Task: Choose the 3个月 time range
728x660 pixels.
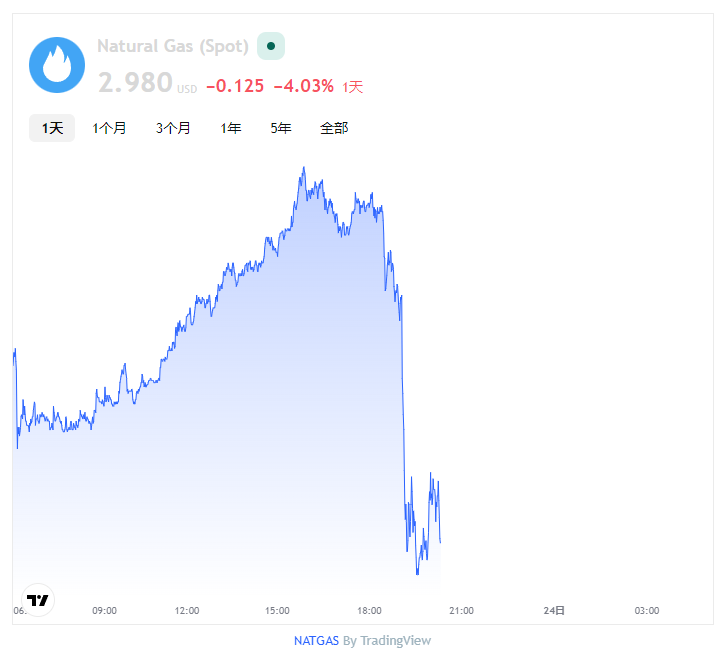Action: click(x=173, y=128)
